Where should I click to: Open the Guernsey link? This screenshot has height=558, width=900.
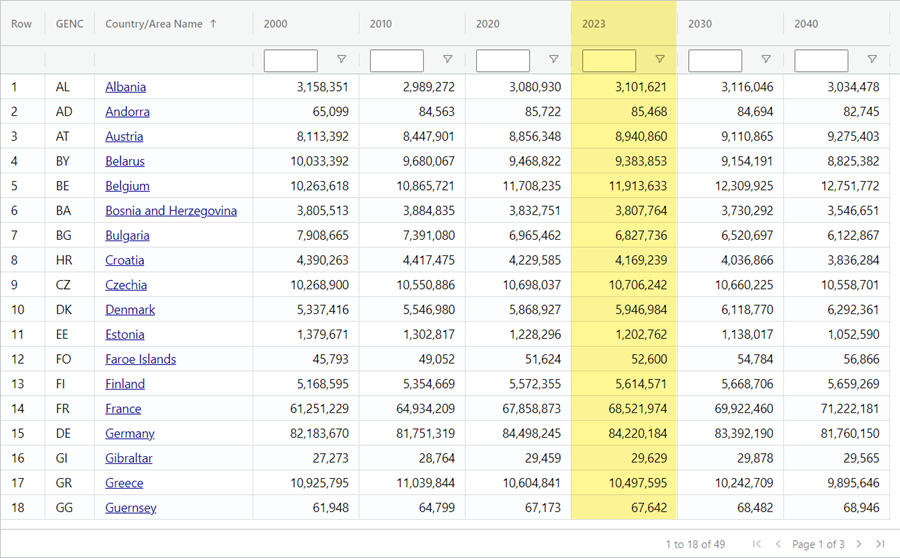[x=131, y=507]
